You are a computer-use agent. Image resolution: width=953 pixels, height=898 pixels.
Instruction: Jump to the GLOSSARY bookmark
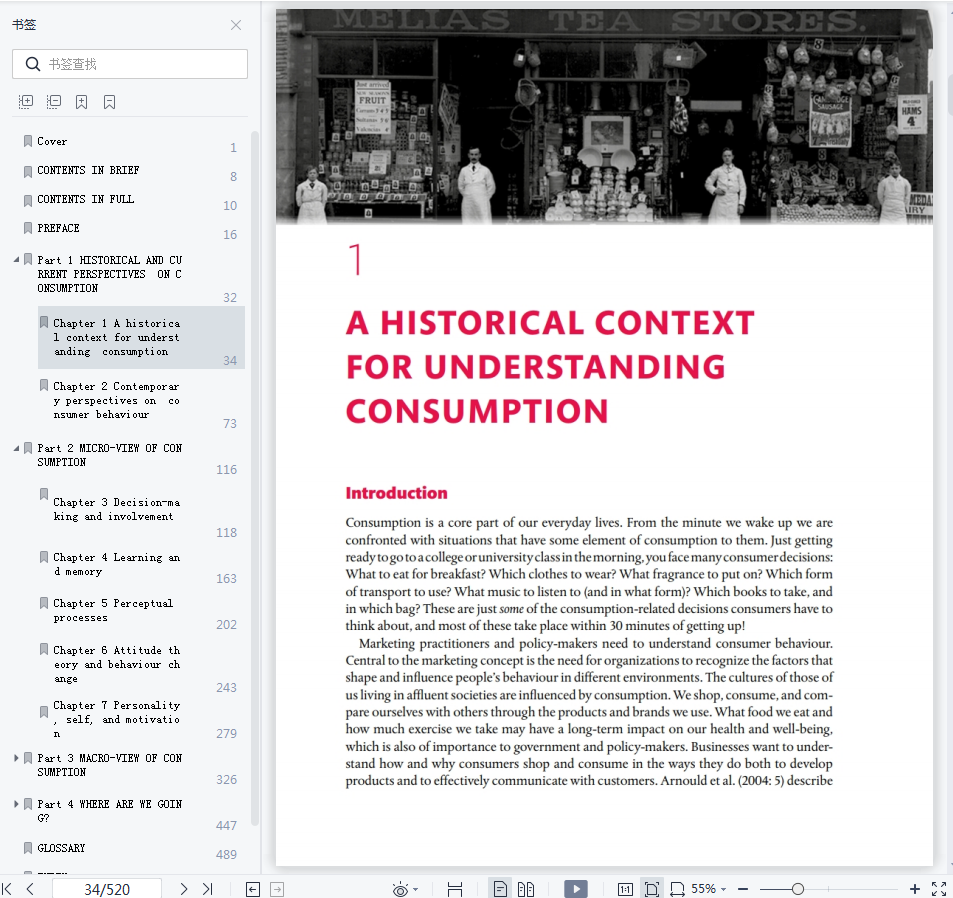tap(61, 848)
